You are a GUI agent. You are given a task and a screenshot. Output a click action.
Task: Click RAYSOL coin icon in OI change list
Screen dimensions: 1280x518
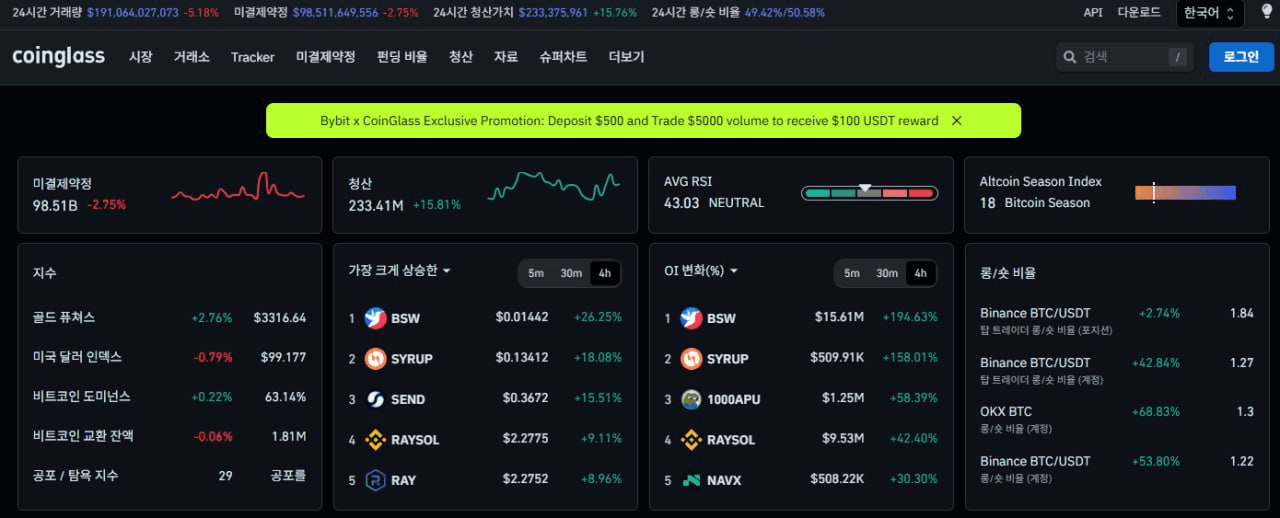click(691, 439)
